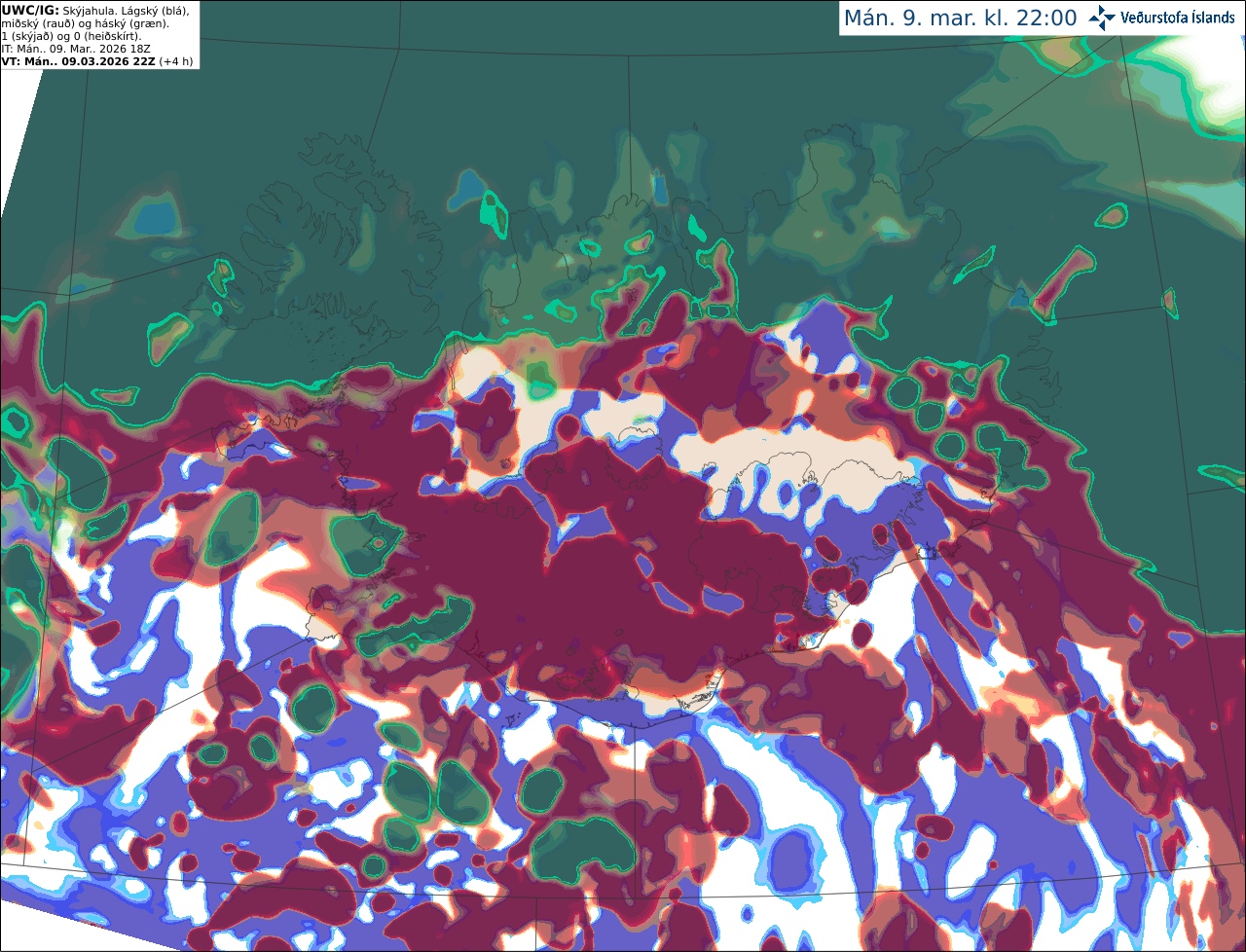
Task: Click the 'Veðurstofa Íslands' name text
Action: [1178, 18]
